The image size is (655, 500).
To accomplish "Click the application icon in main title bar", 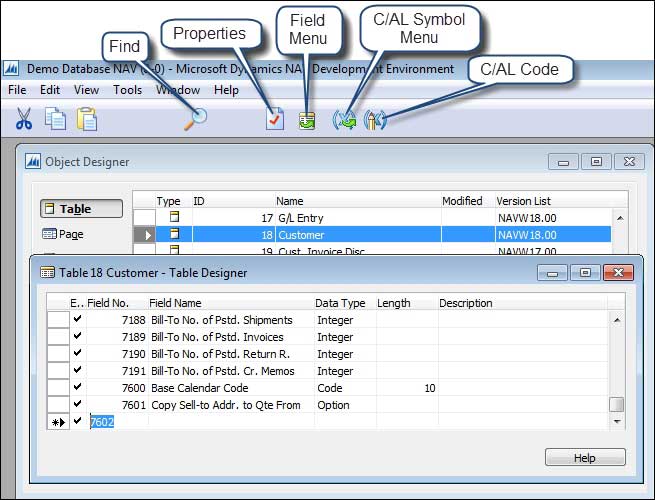I will [11, 68].
